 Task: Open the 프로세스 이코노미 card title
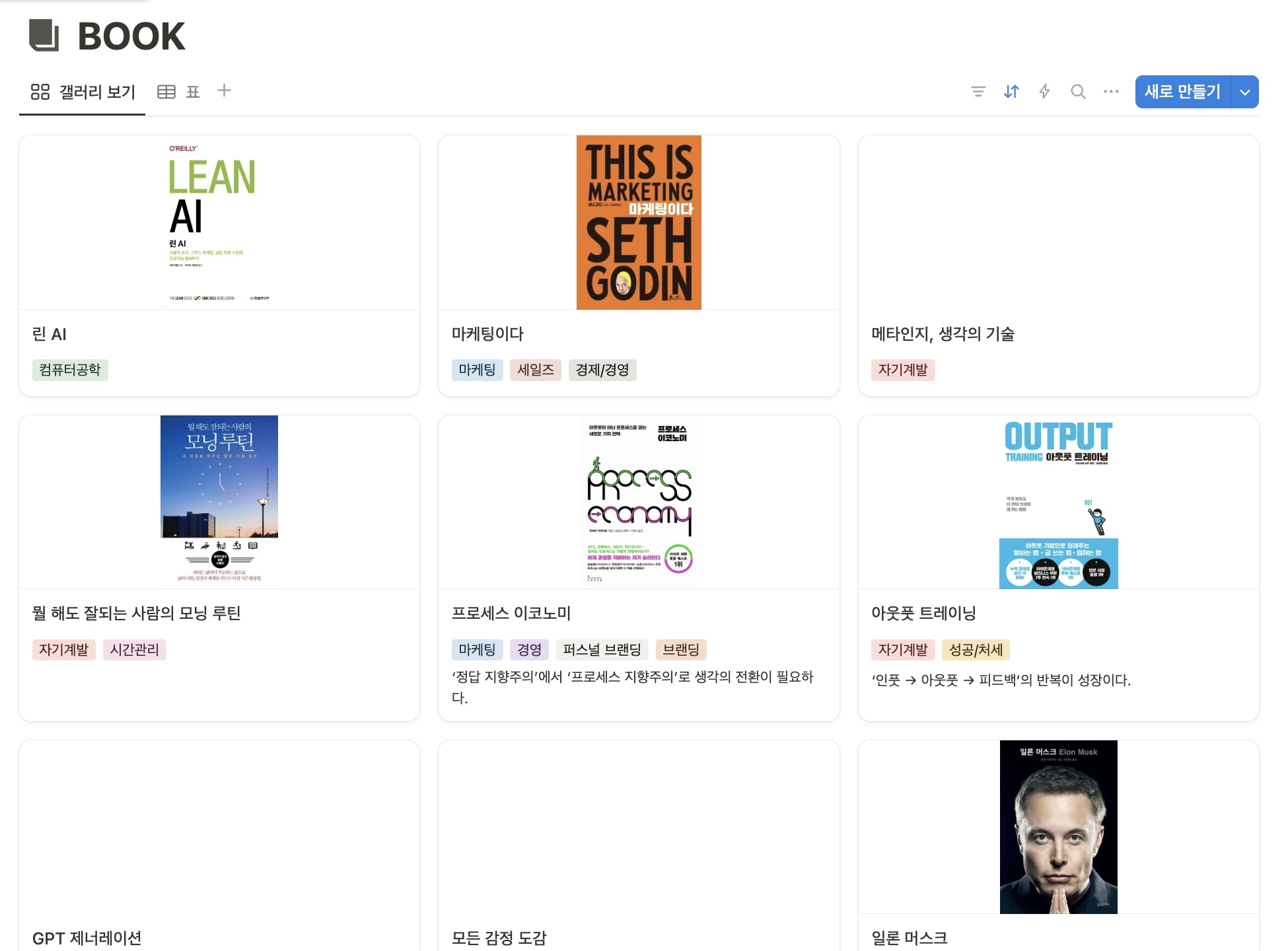click(x=511, y=614)
